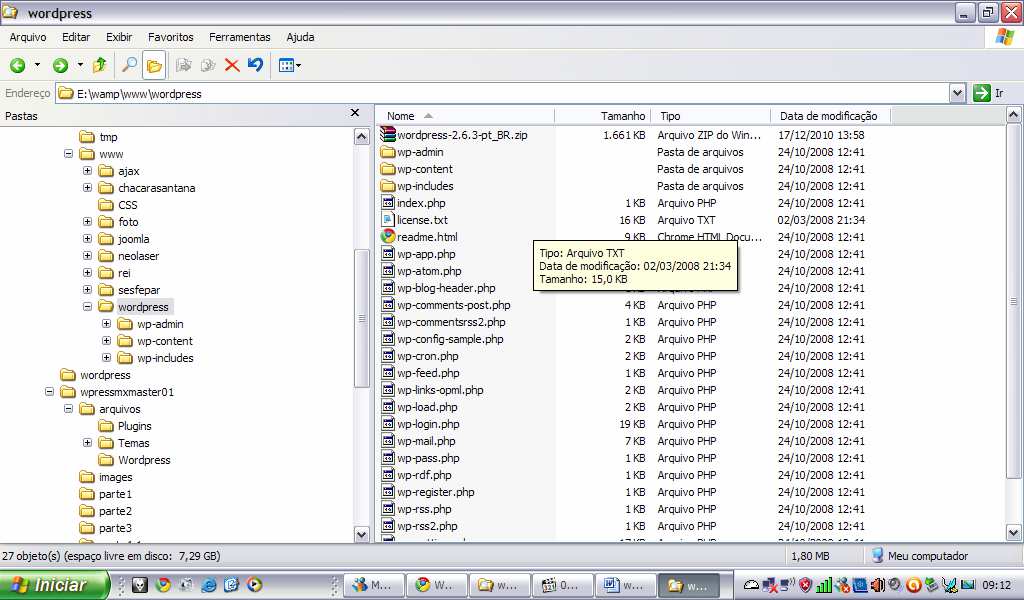
Task: Open the Exibir menu
Action: tap(119, 37)
